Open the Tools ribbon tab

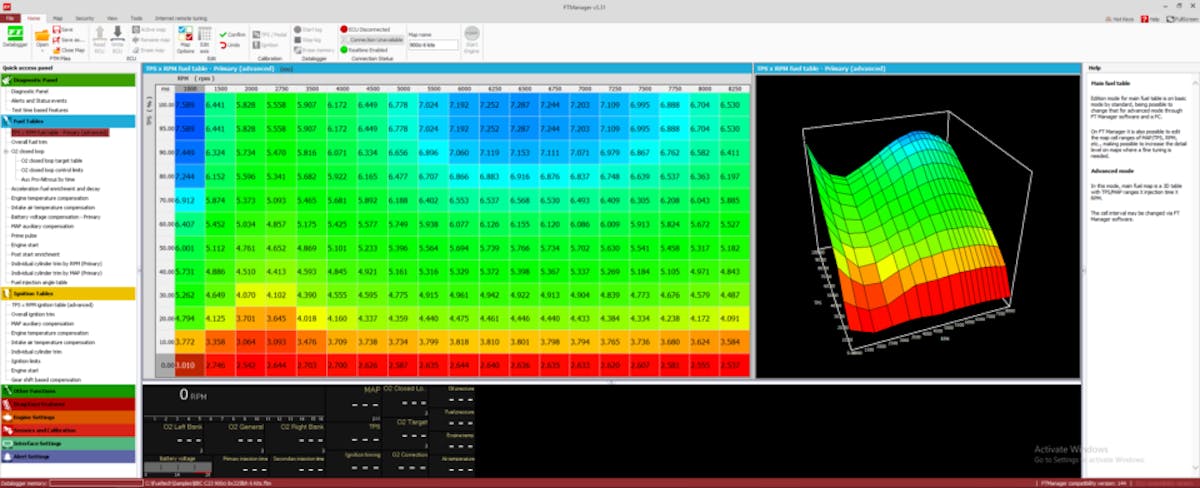tap(136, 18)
